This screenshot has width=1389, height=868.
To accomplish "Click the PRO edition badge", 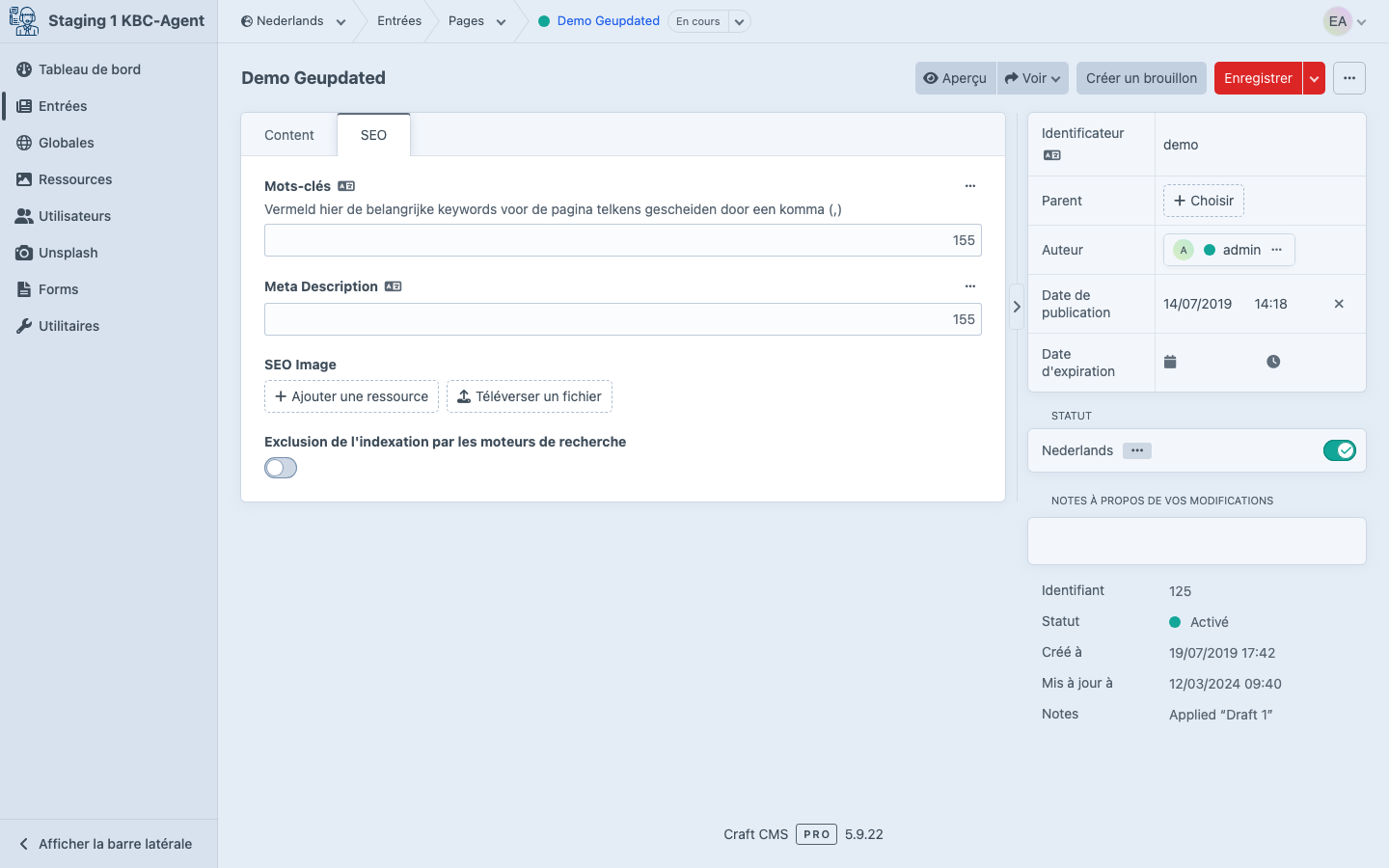I will click(x=816, y=834).
